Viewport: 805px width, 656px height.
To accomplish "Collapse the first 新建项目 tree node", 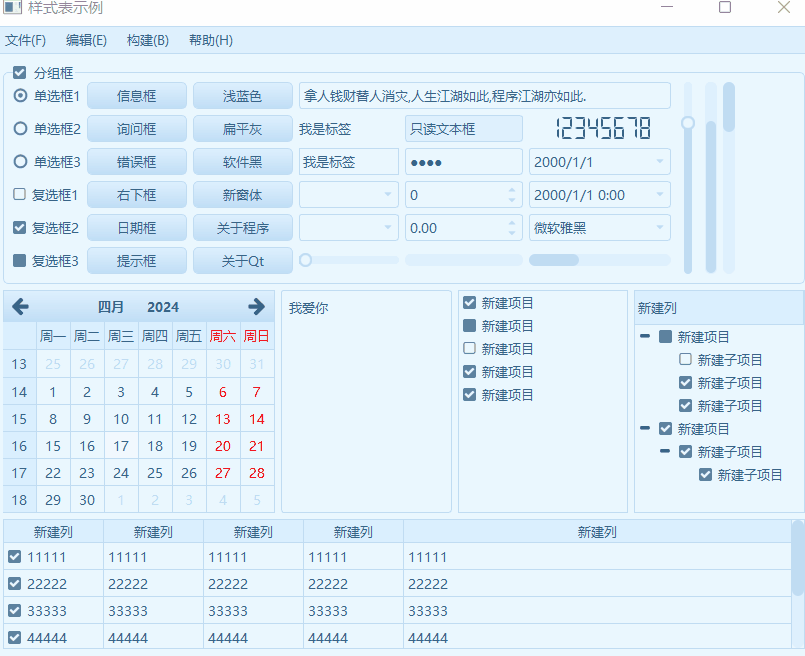I will (x=645, y=336).
